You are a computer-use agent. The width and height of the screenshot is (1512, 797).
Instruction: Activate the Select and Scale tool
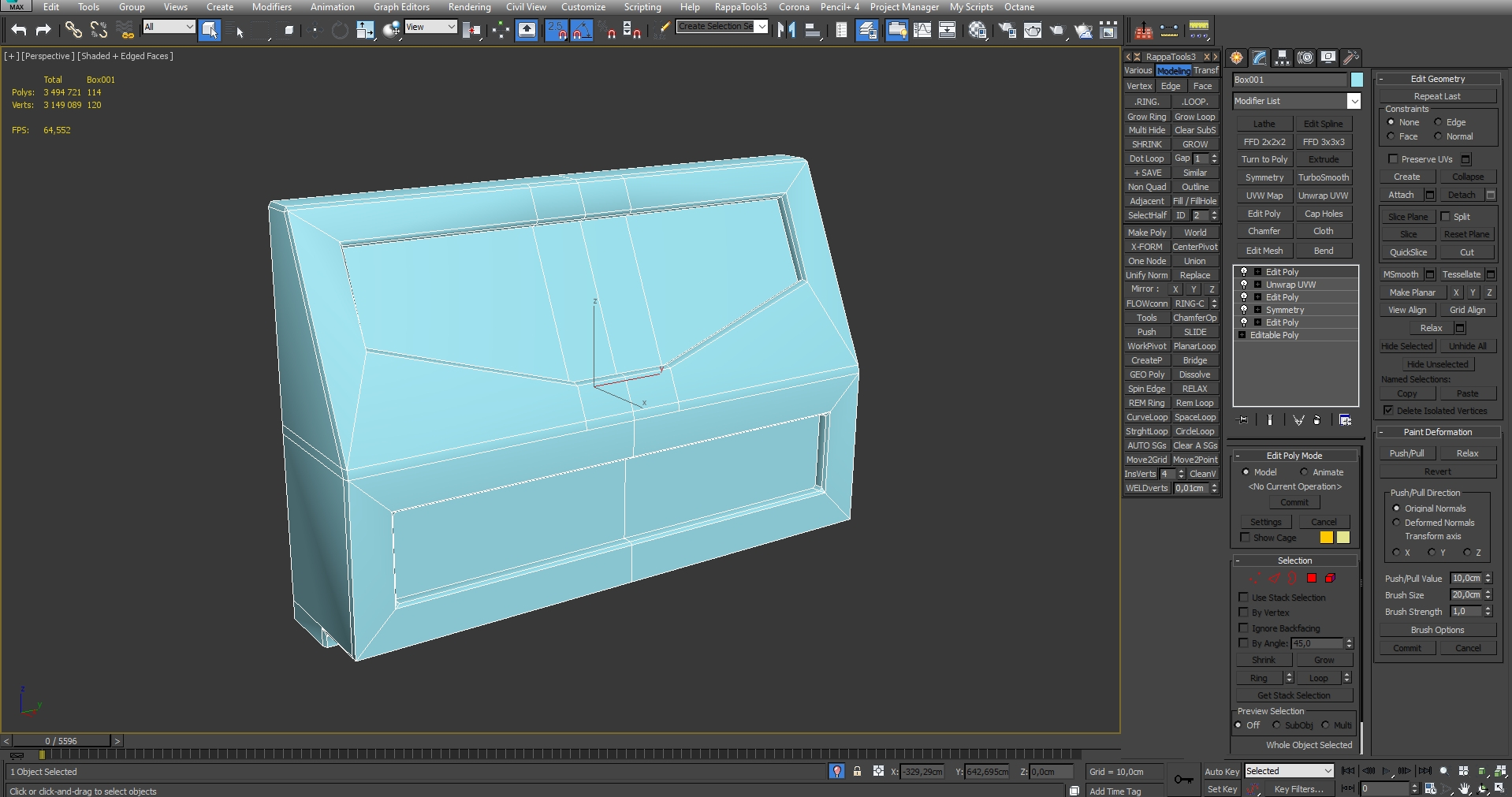pyautogui.click(x=366, y=30)
